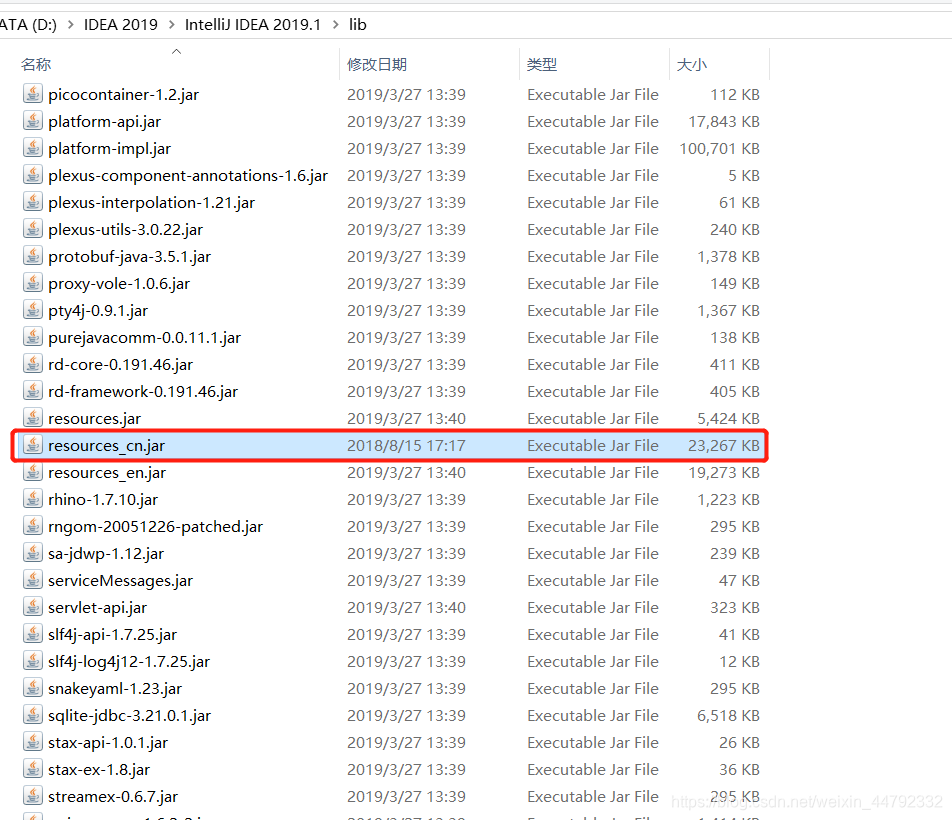Sort by the 大小 column header

[x=692, y=64]
